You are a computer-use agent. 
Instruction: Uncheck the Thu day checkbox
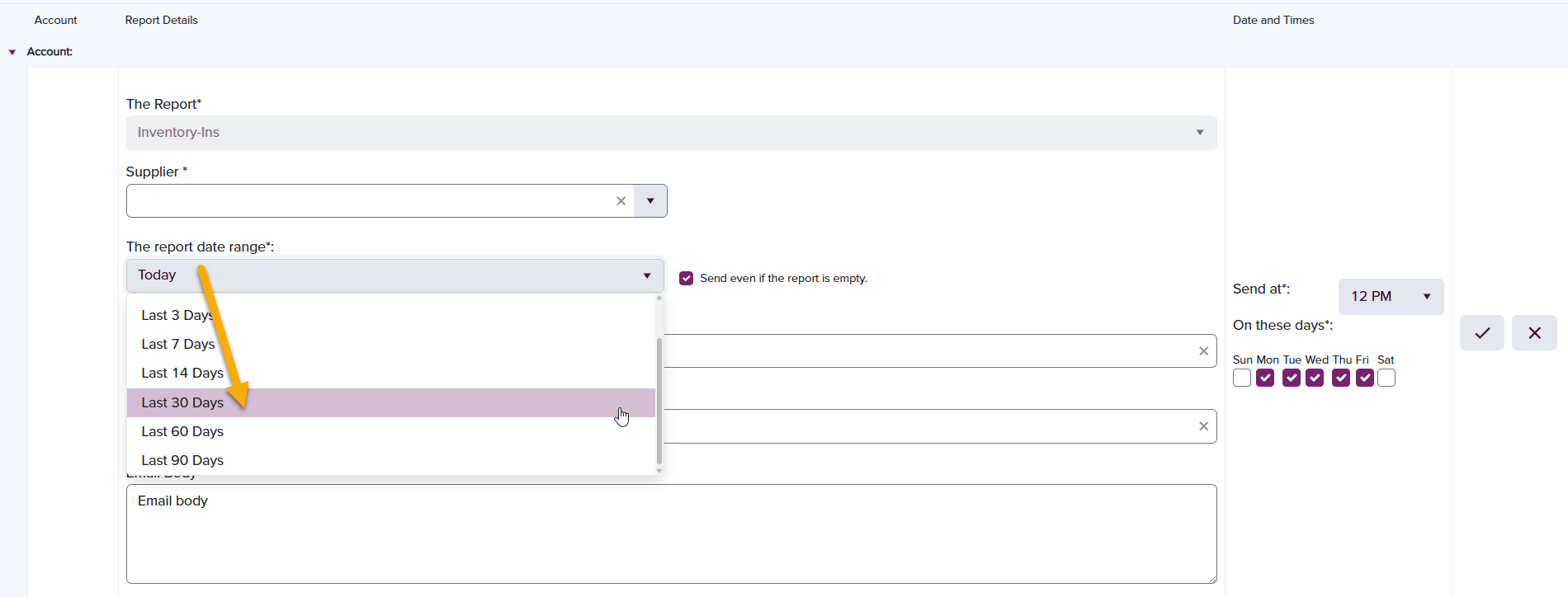point(1341,378)
